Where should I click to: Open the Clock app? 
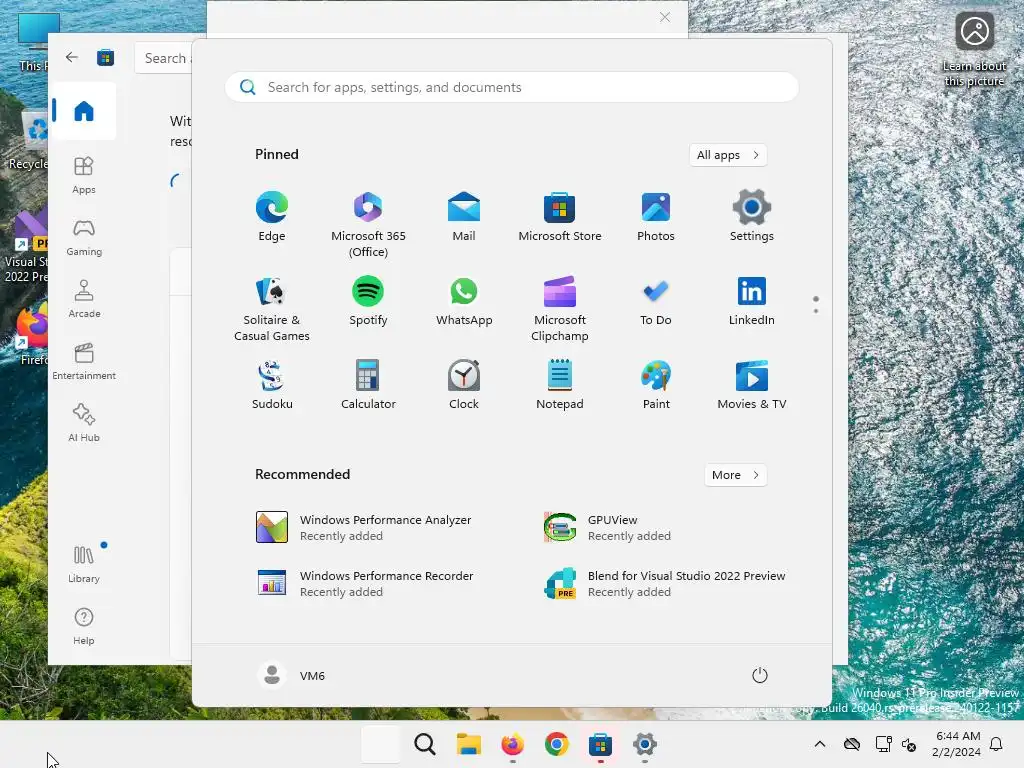464,385
